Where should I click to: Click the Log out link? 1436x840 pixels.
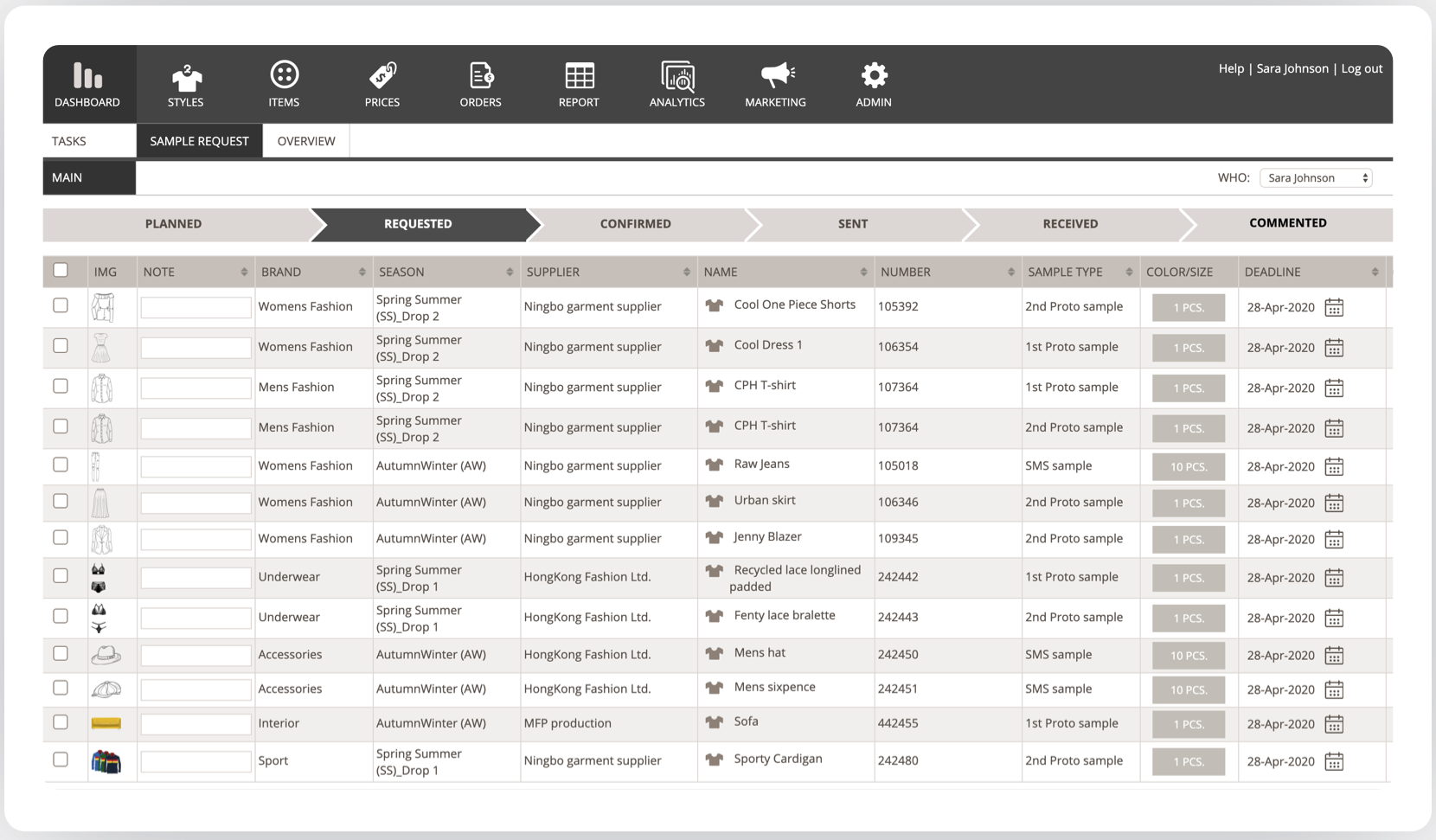click(1362, 68)
